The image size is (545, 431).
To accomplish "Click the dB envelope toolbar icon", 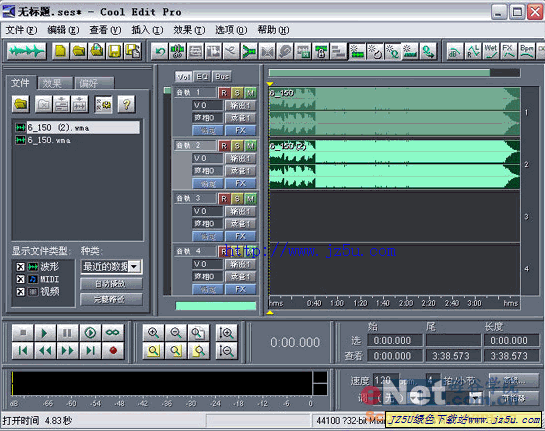I will pyautogui.click(x=455, y=52).
